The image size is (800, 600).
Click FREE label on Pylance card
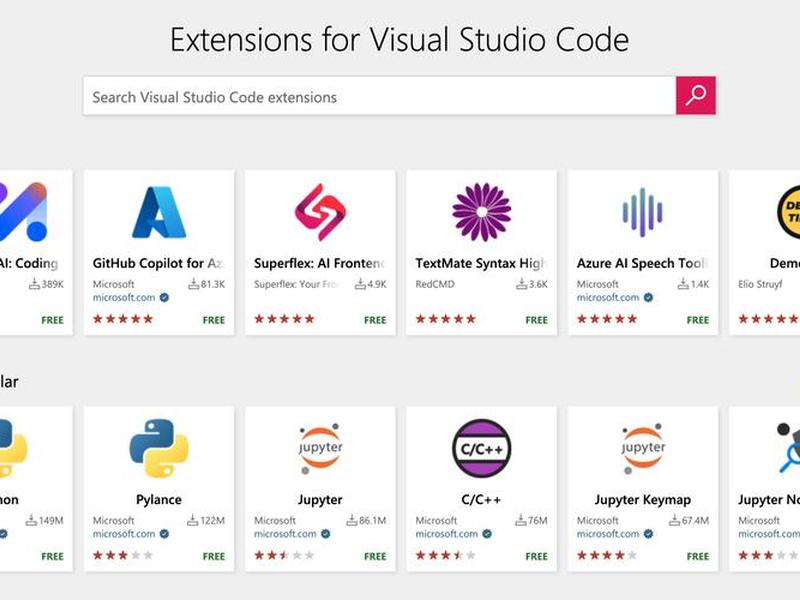214,556
